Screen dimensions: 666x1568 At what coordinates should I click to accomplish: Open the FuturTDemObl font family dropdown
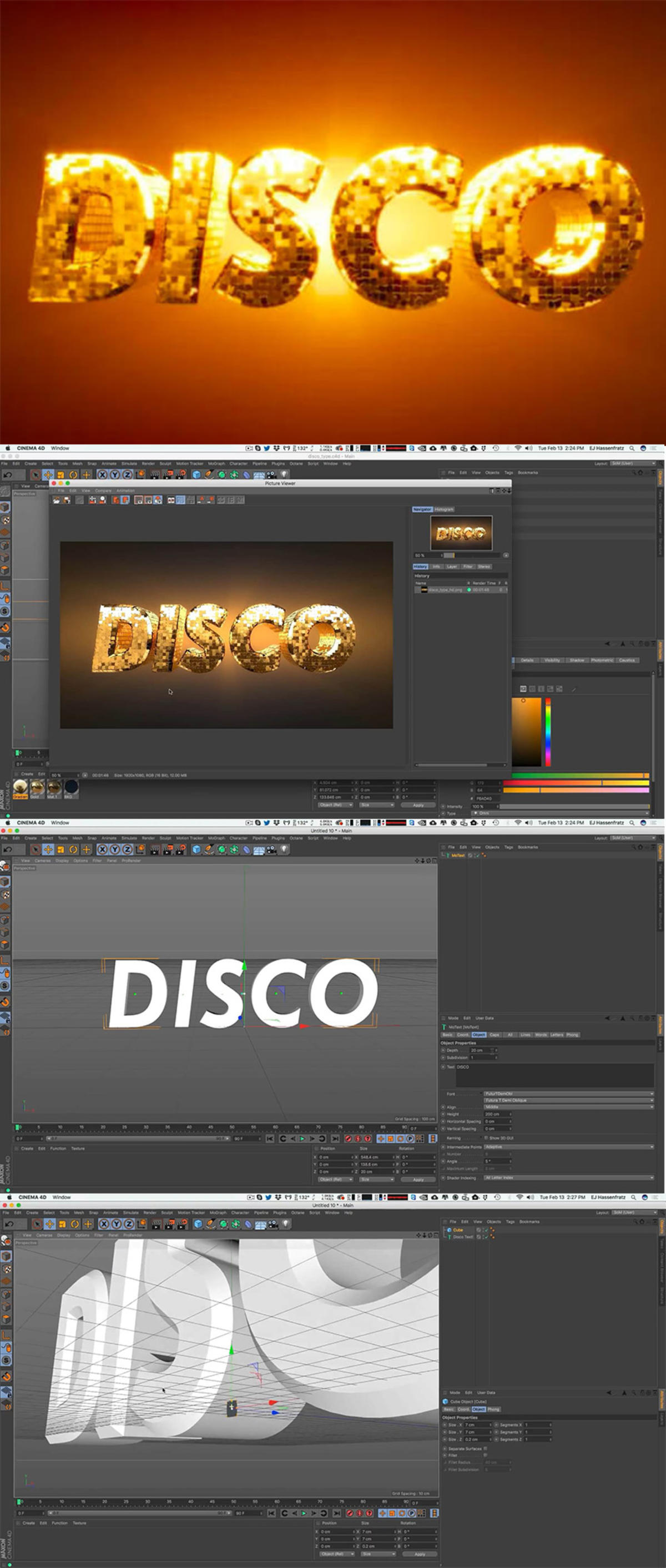(x=568, y=1093)
